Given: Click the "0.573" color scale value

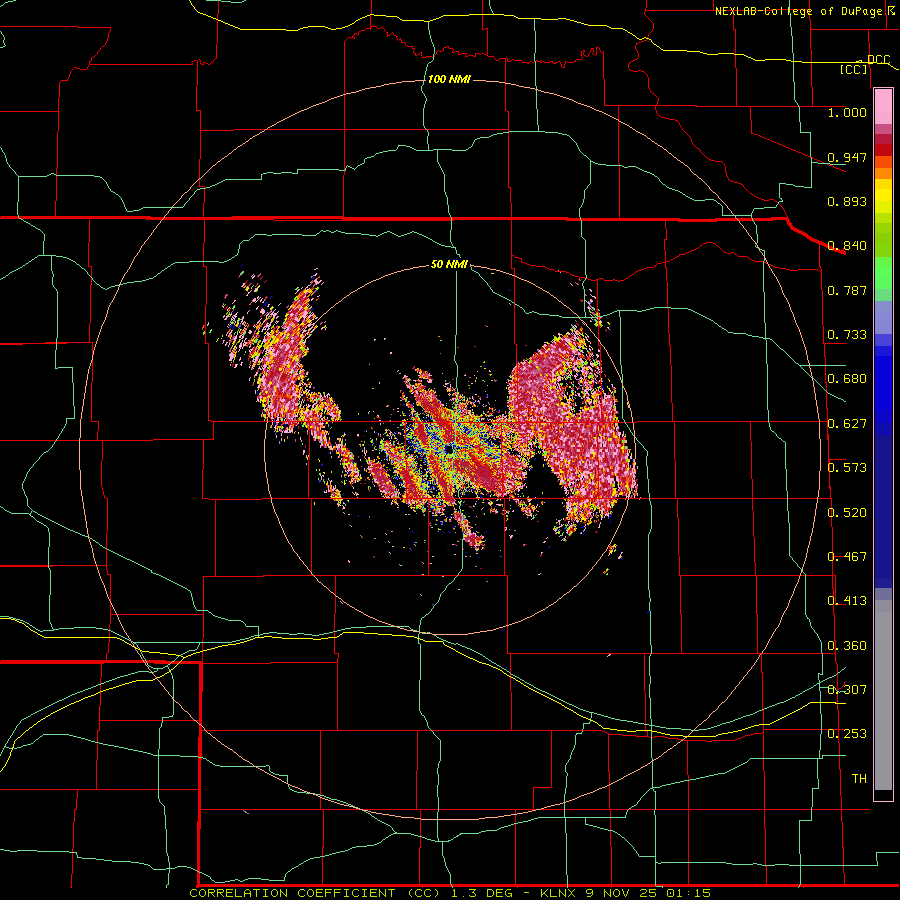Looking at the screenshot, I should pos(847,468).
